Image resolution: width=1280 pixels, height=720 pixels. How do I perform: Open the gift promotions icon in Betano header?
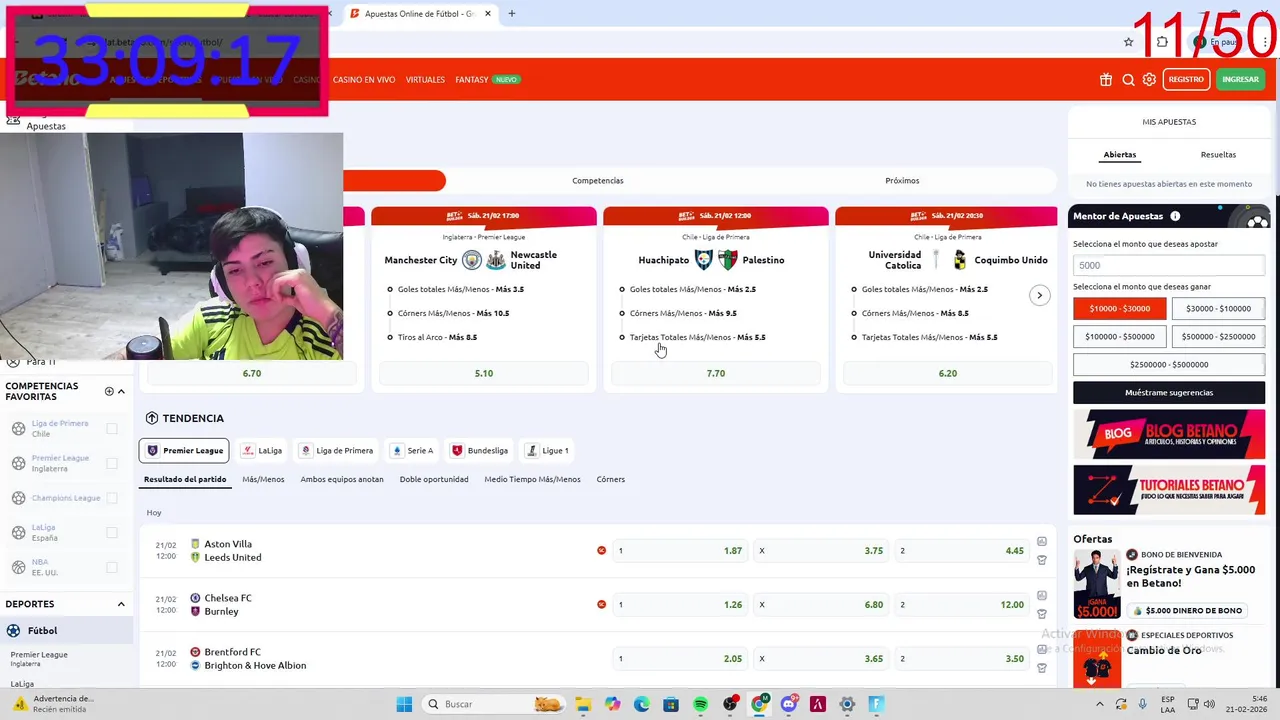pyautogui.click(x=1105, y=80)
